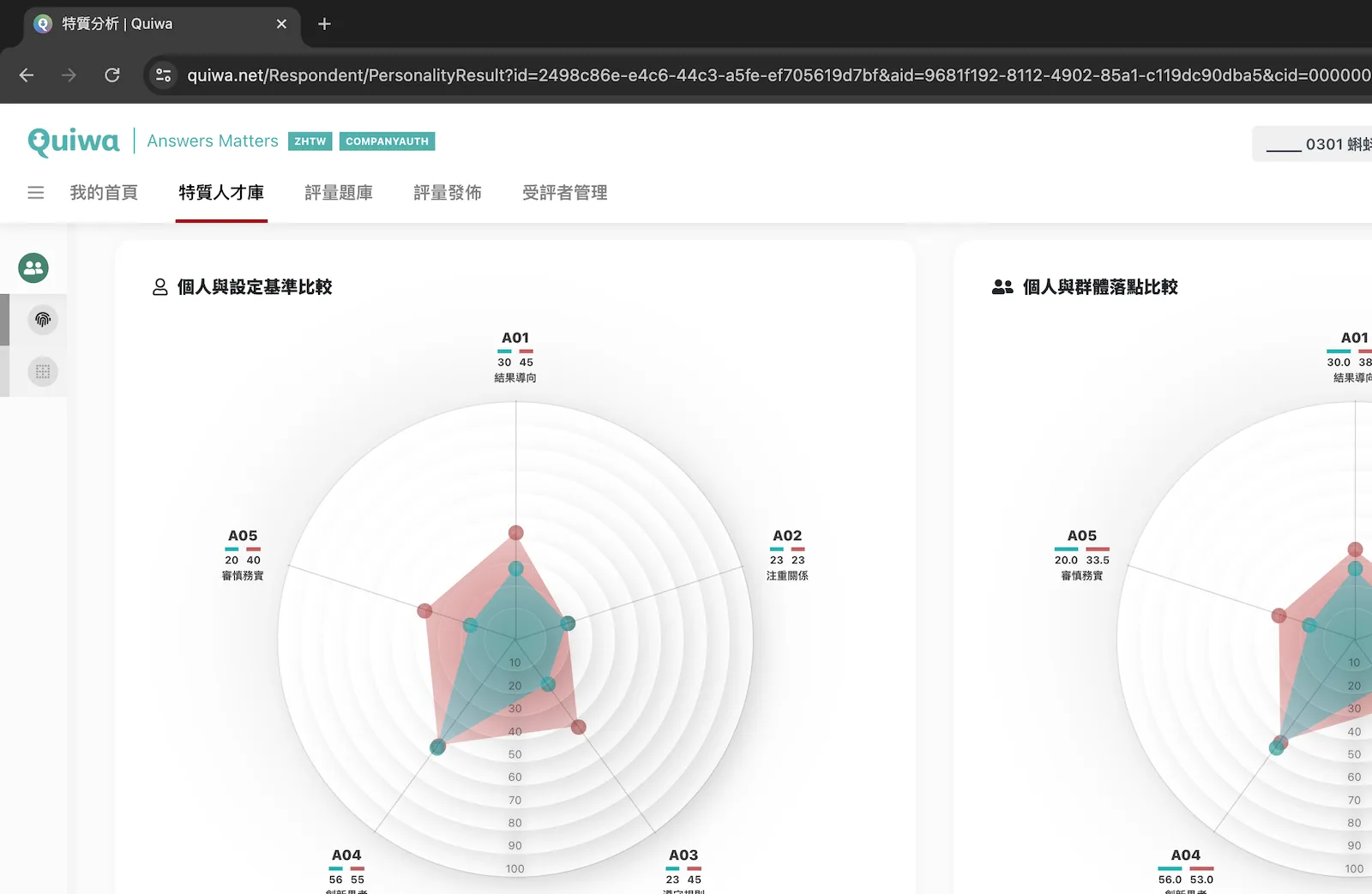Click right chart A05 teal data point
This screenshot has width=1372, height=894.
click(1309, 626)
